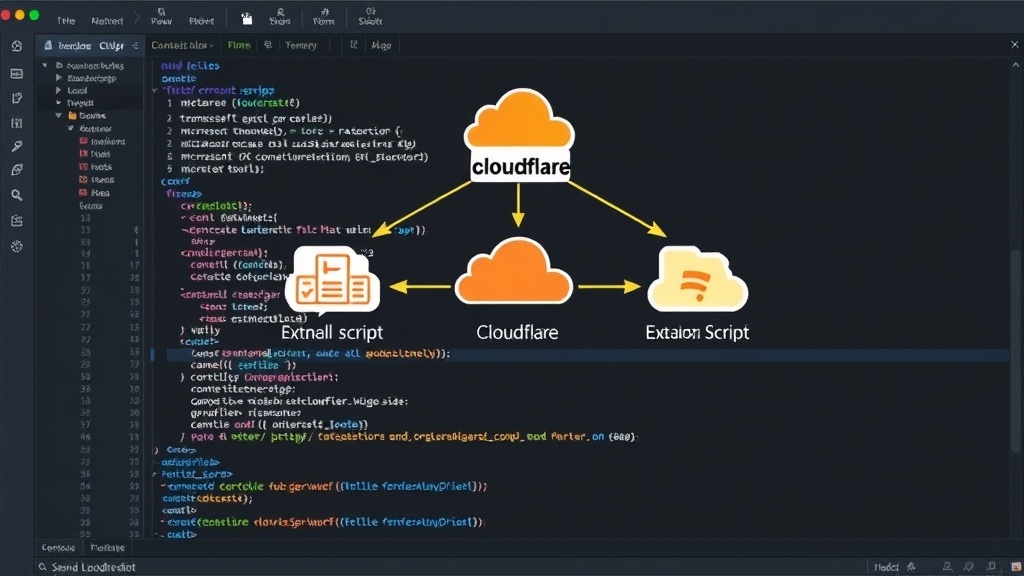The height and width of the screenshot is (576, 1024).
Task: Select the open file tab in the sidebar header
Action: coord(90,46)
